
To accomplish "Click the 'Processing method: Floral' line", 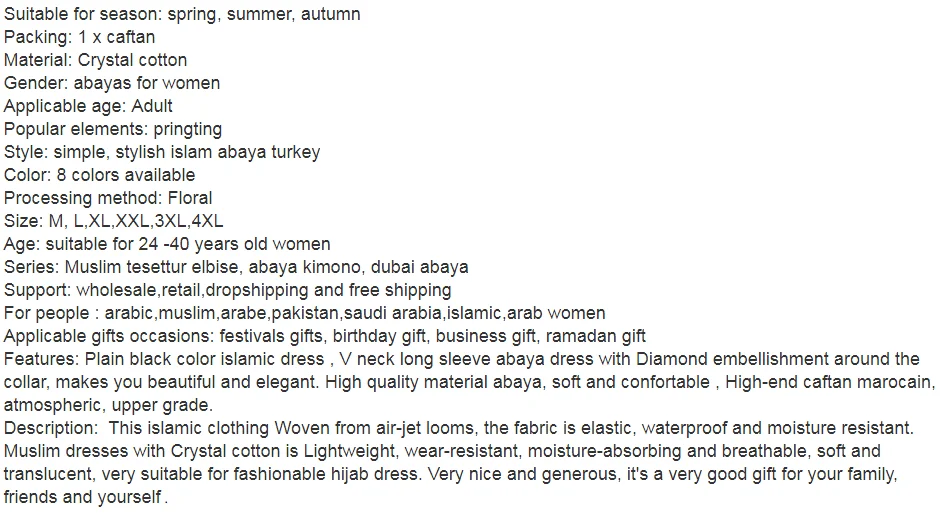I will (x=108, y=198).
